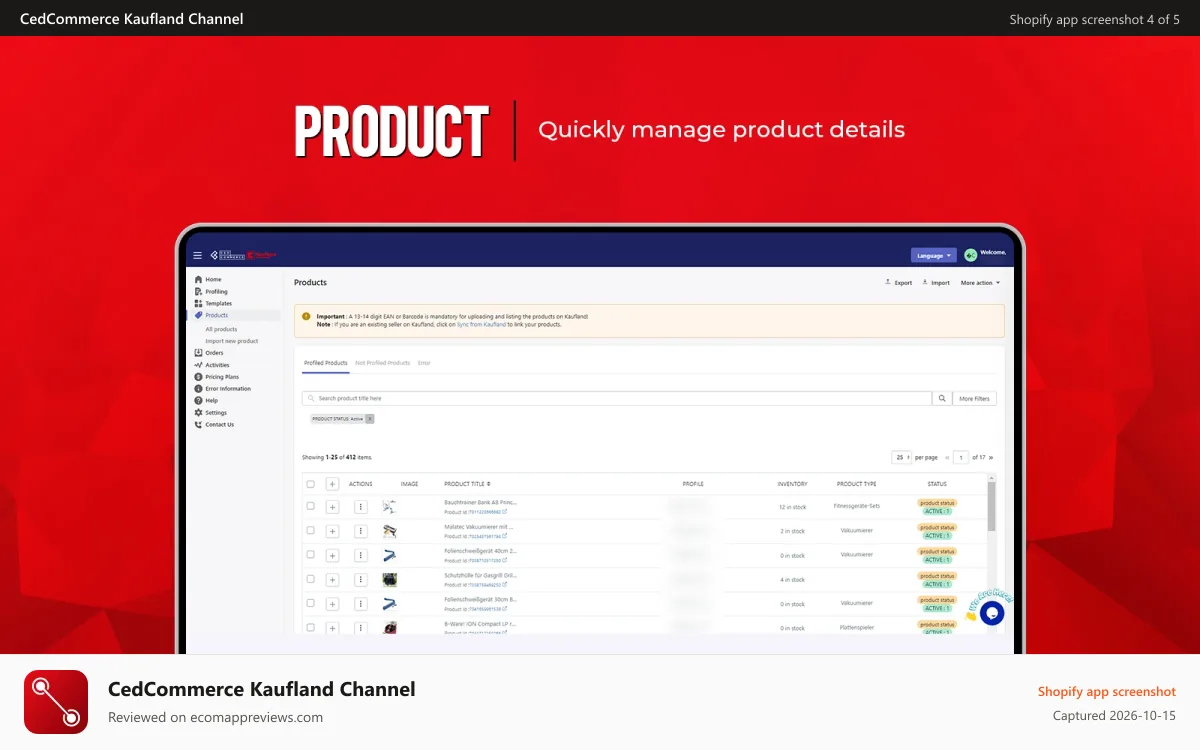The image size is (1200, 750).
Task: Open the live chat bubble icon
Action: [992, 614]
